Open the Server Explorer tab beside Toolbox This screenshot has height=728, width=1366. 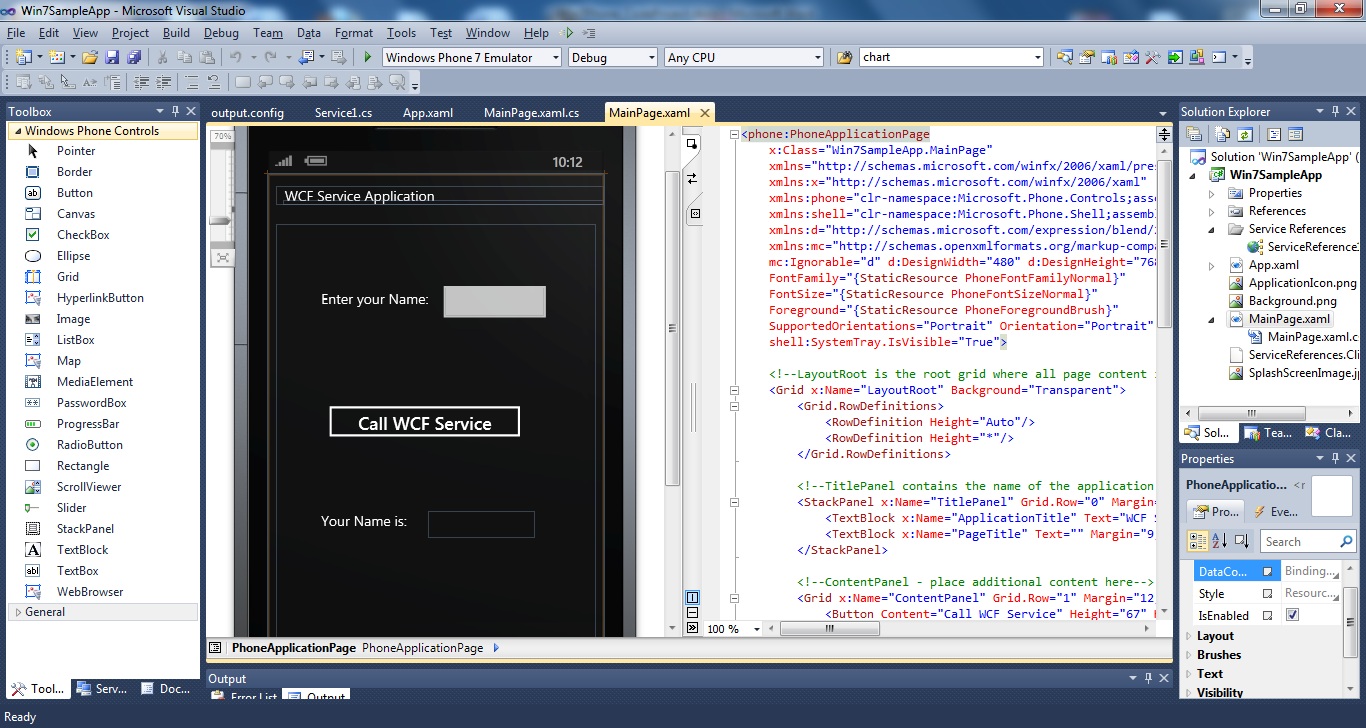pos(102,689)
